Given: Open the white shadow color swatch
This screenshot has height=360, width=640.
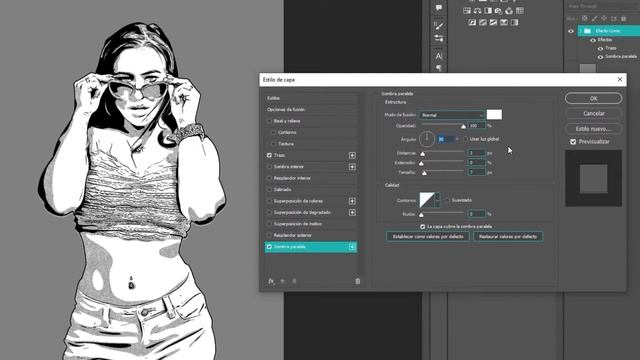Looking at the screenshot, I should 494,115.
